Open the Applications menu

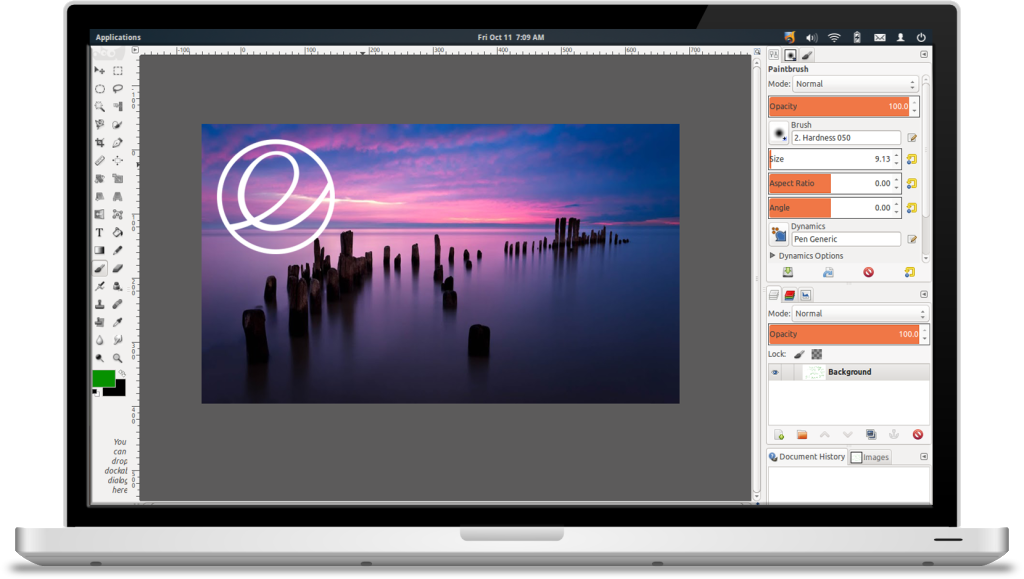click(118, 37)
